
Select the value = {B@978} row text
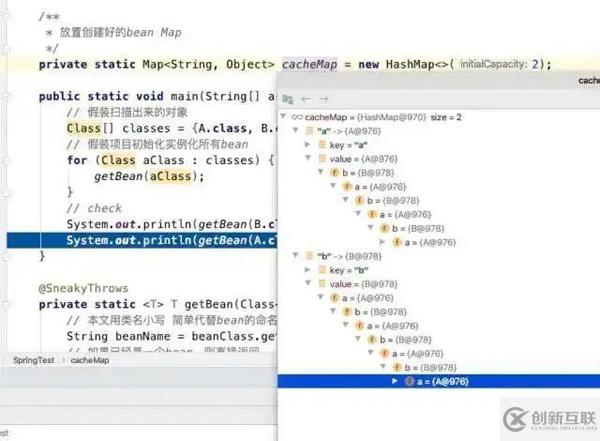tap(364, 284)
